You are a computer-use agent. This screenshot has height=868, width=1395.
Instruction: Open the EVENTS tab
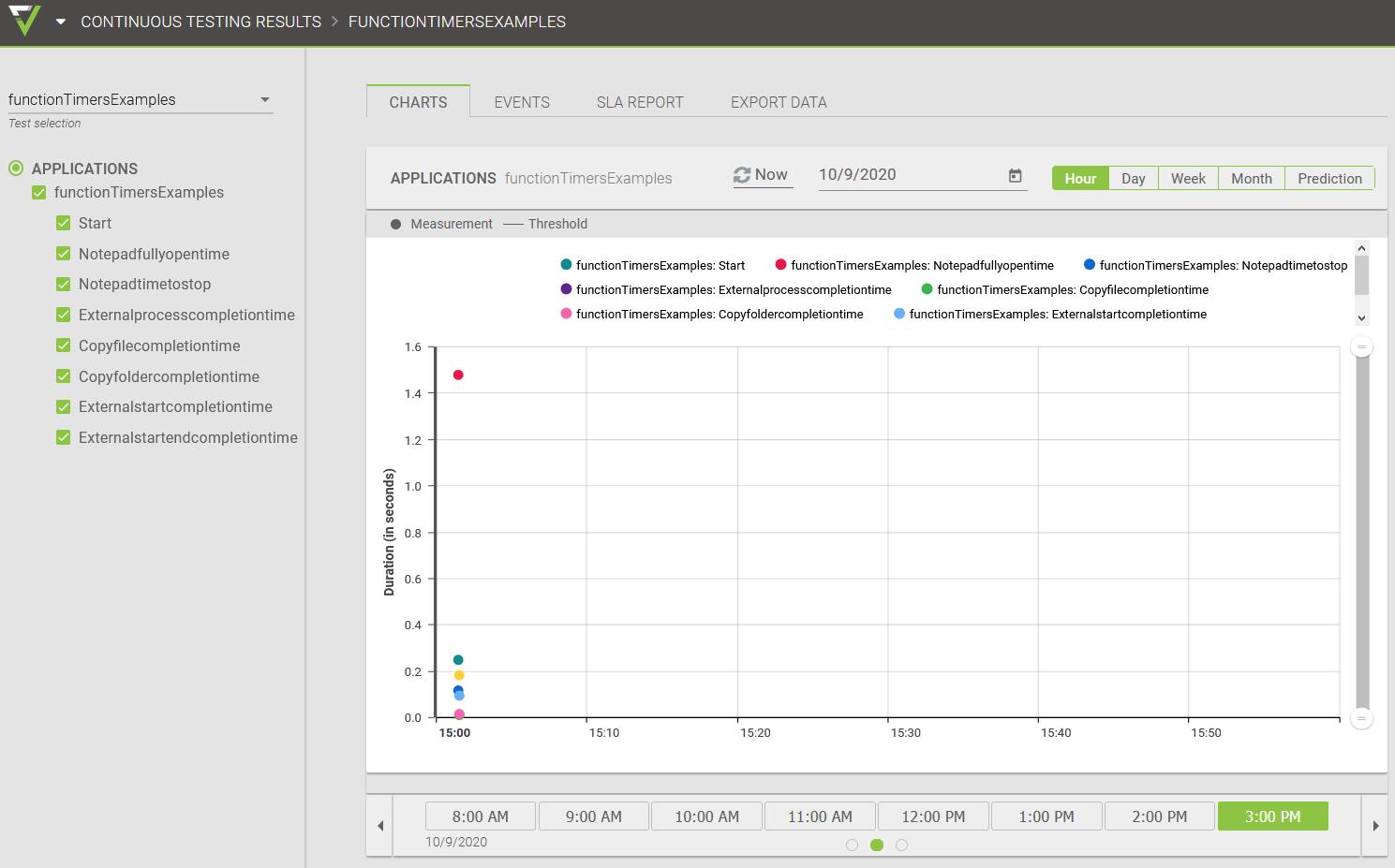(x=522, y=102)
